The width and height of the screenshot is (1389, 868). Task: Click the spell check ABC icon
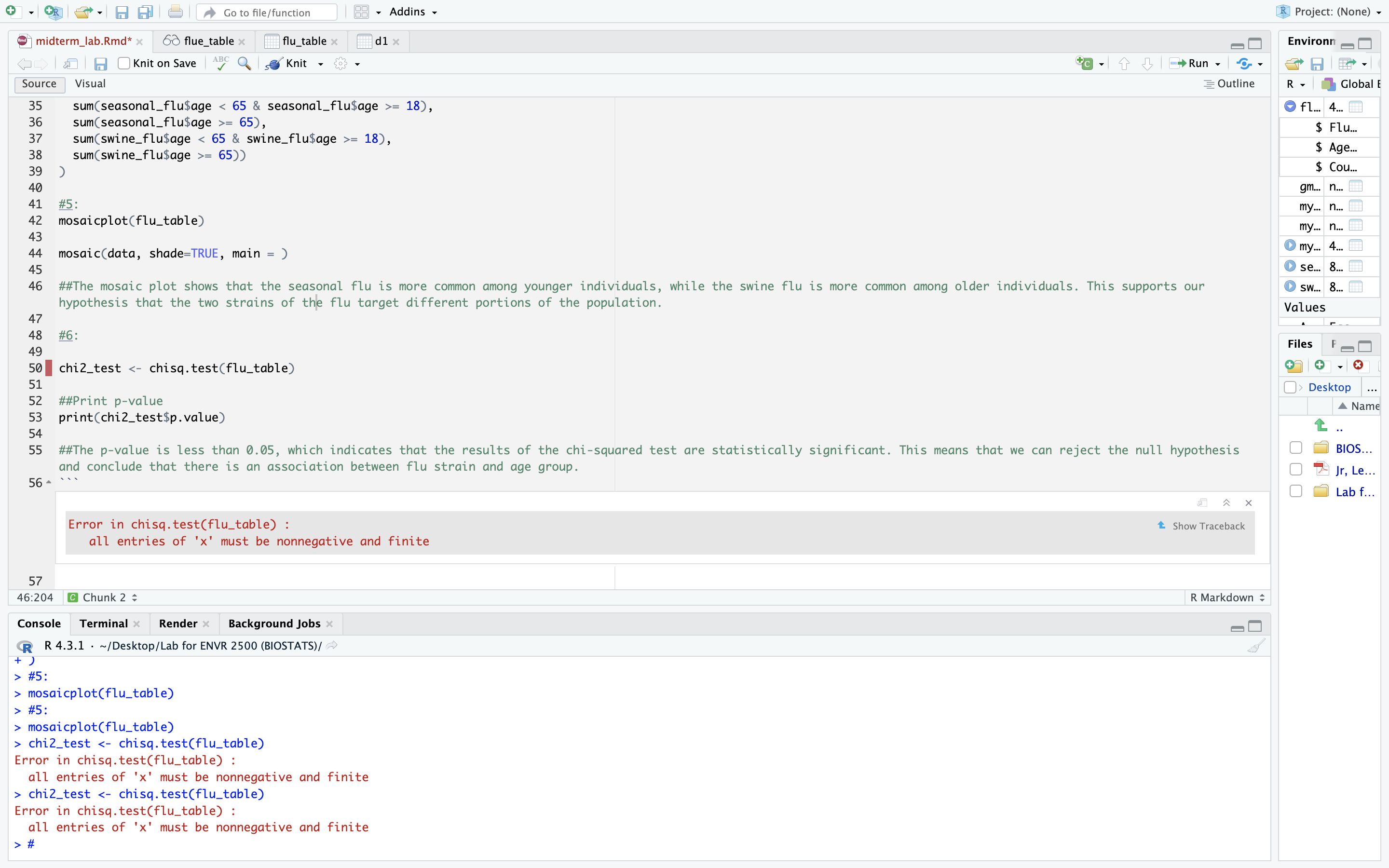[220, 63]
